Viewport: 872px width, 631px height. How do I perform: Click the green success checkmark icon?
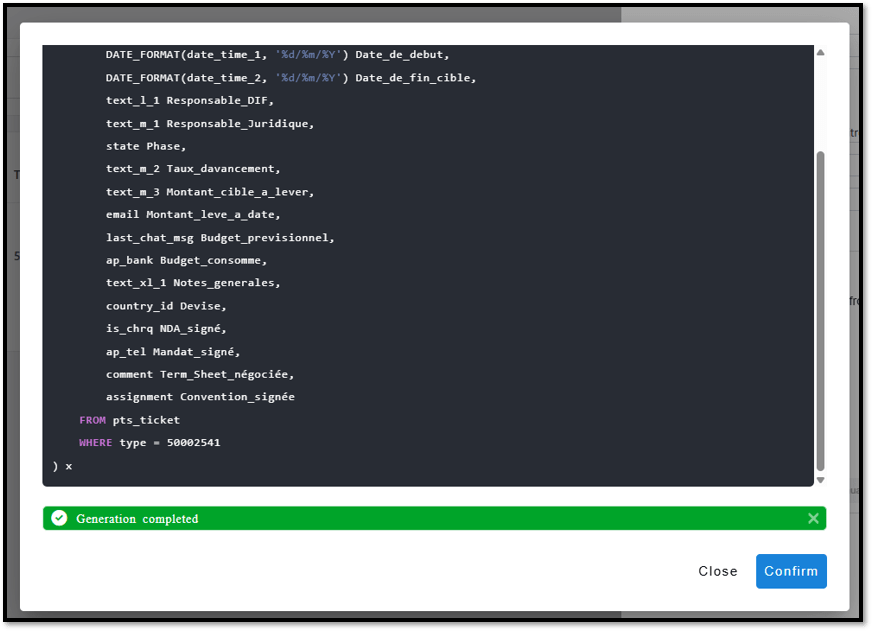pyautogui.click(x=59, y=518)
